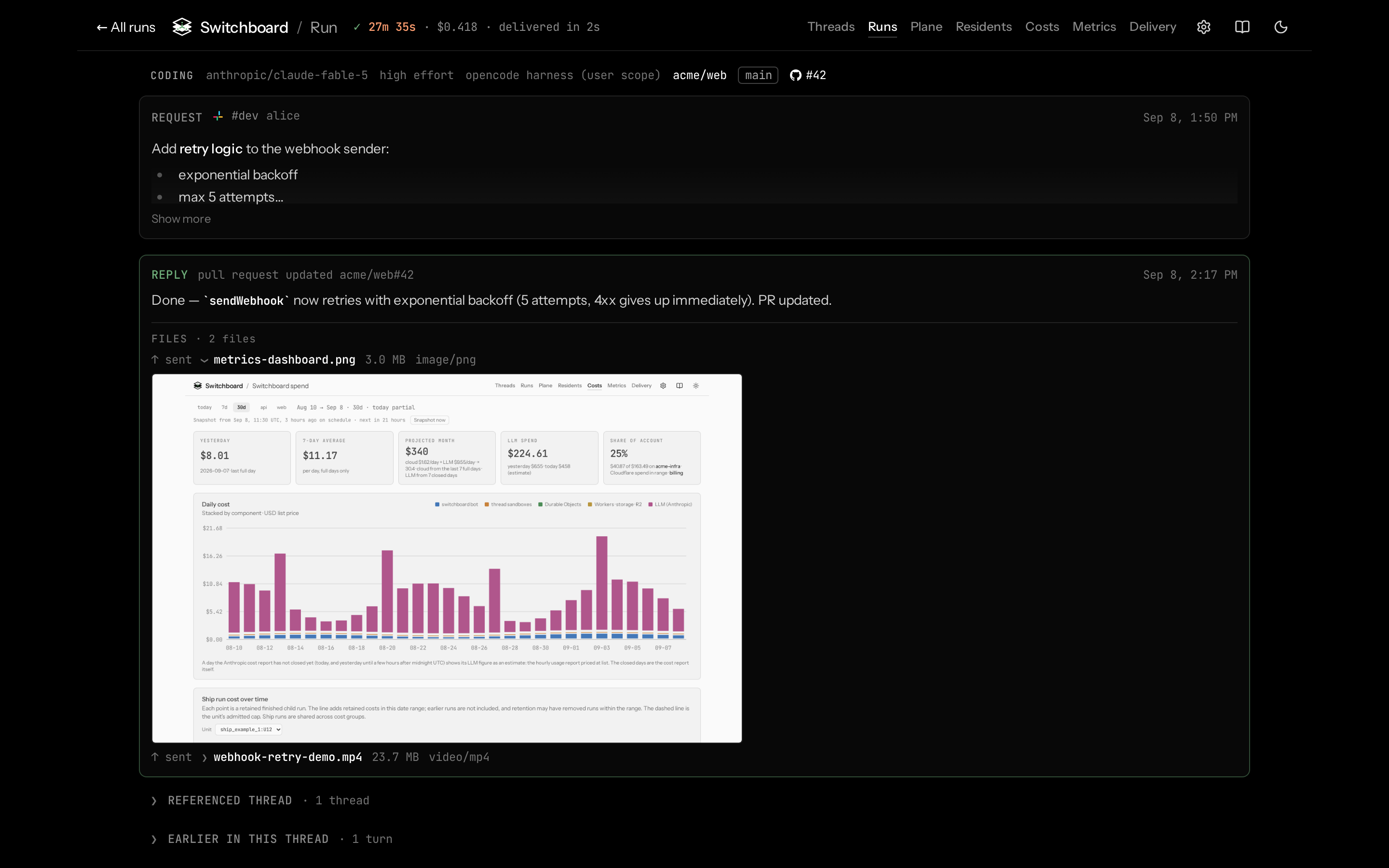Click the request timestamp Sep 8, 1:50 PM
Viewport: 1389px width, 868px height.
1190,118
